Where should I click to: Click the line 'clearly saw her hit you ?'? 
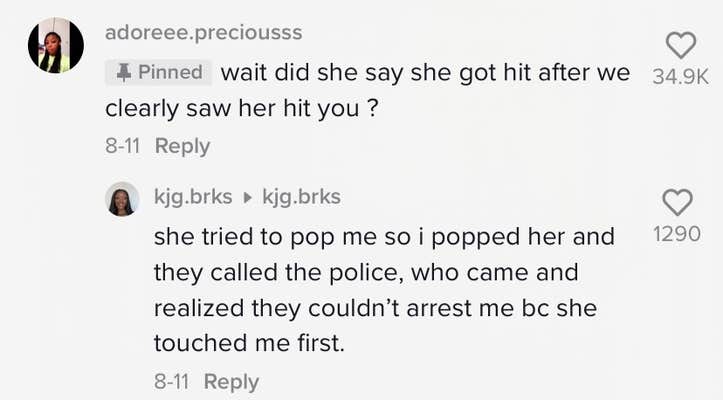(x=241, y=109)
